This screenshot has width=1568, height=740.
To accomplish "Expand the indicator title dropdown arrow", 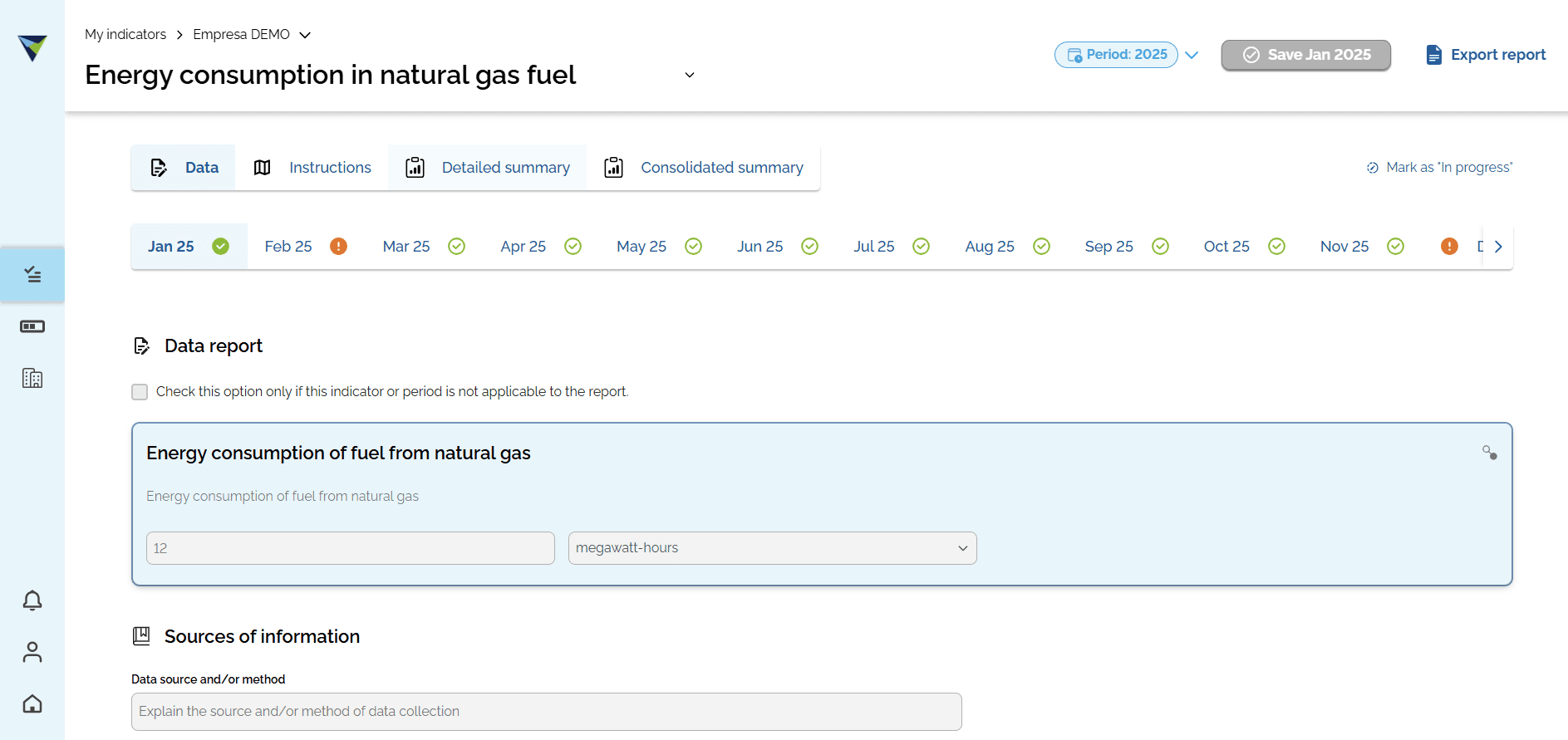I will click(x=690, y=75).
